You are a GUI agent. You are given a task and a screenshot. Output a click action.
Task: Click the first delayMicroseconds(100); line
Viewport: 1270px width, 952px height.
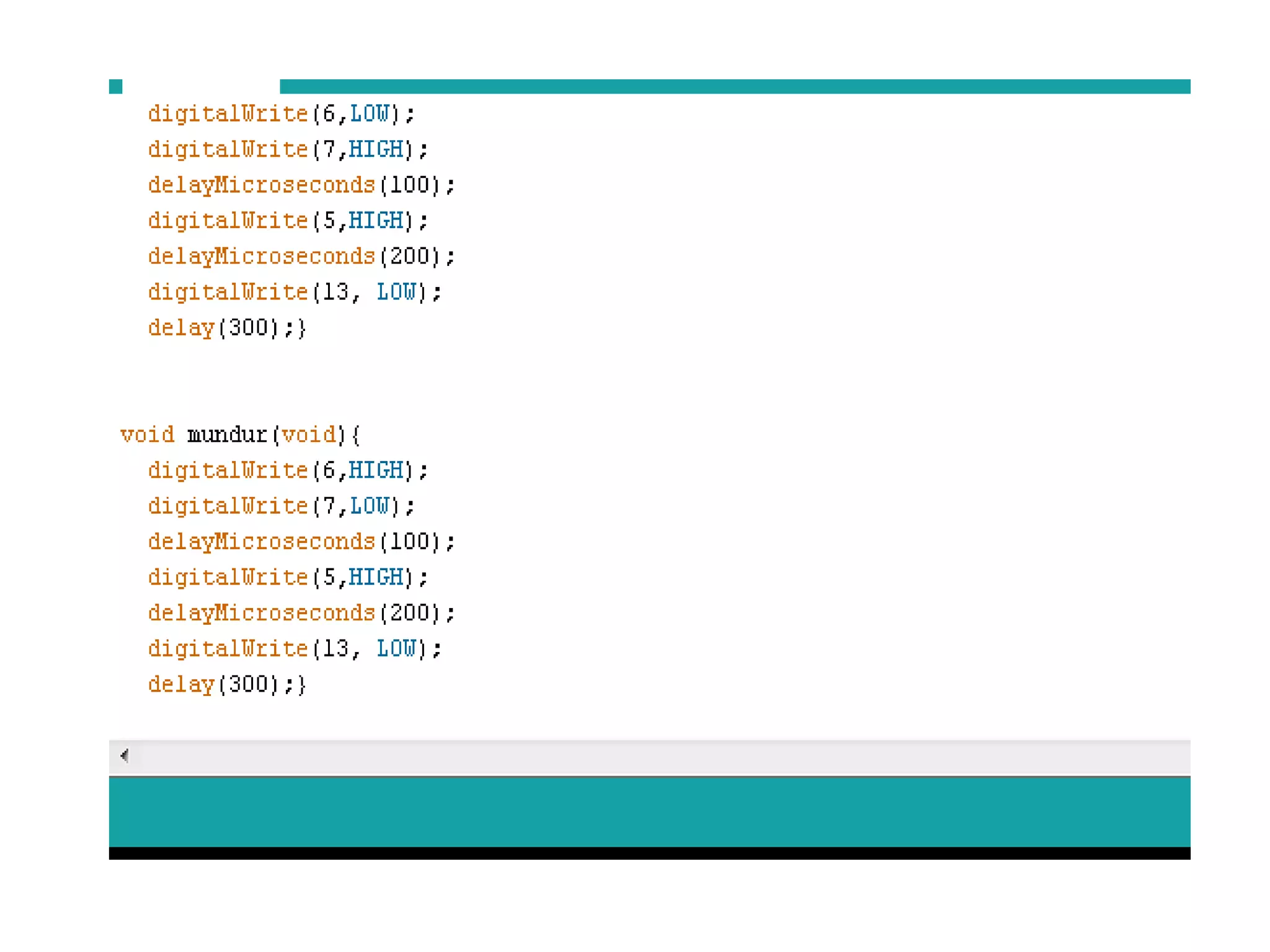301,185
